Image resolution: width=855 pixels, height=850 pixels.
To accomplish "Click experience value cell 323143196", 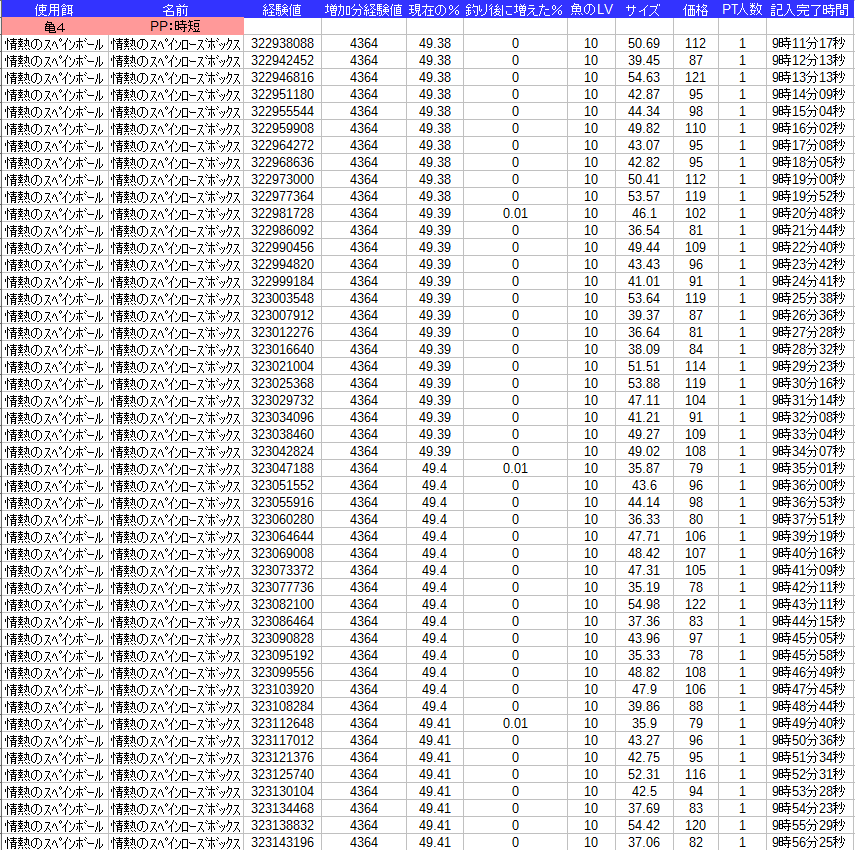I will [282, 842].
